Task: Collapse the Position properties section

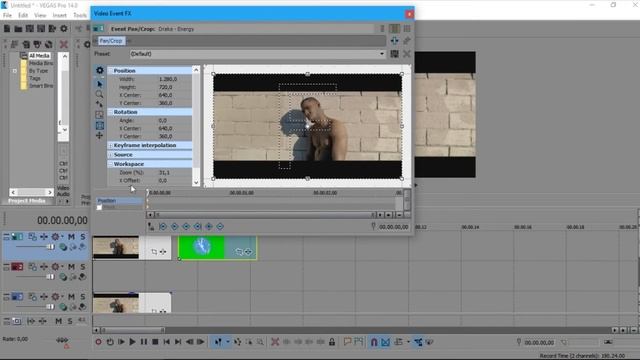Action: [111, 71]
